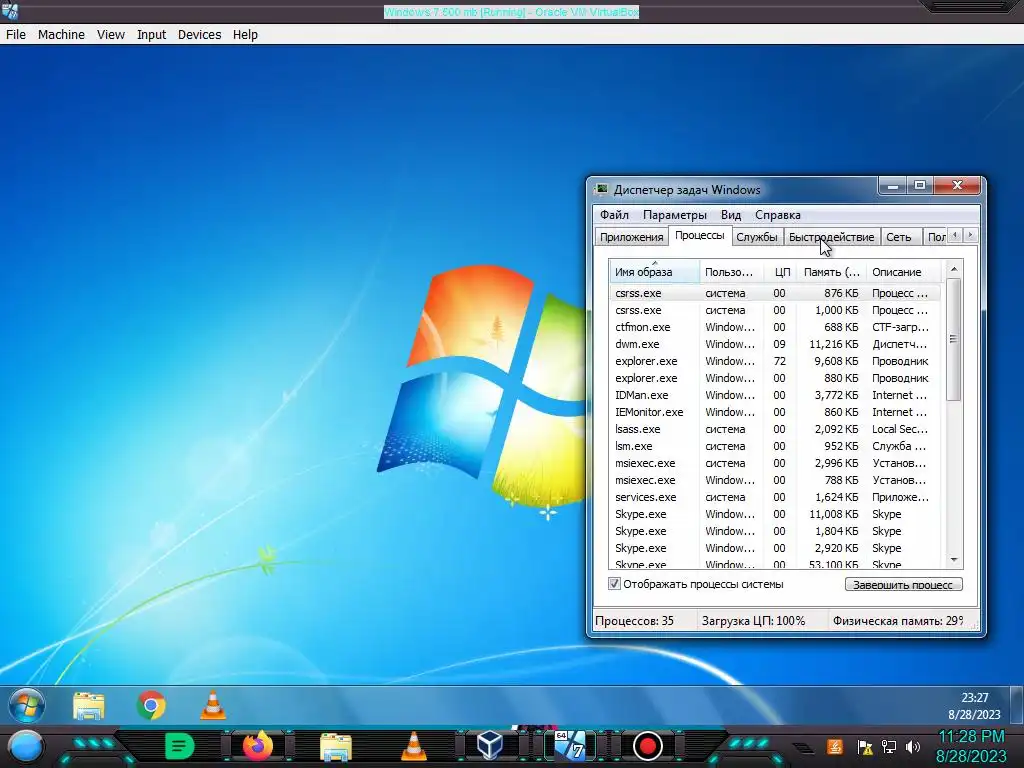Click the Завершить процесс button
1024x768 pixels.
click(903, 584)
